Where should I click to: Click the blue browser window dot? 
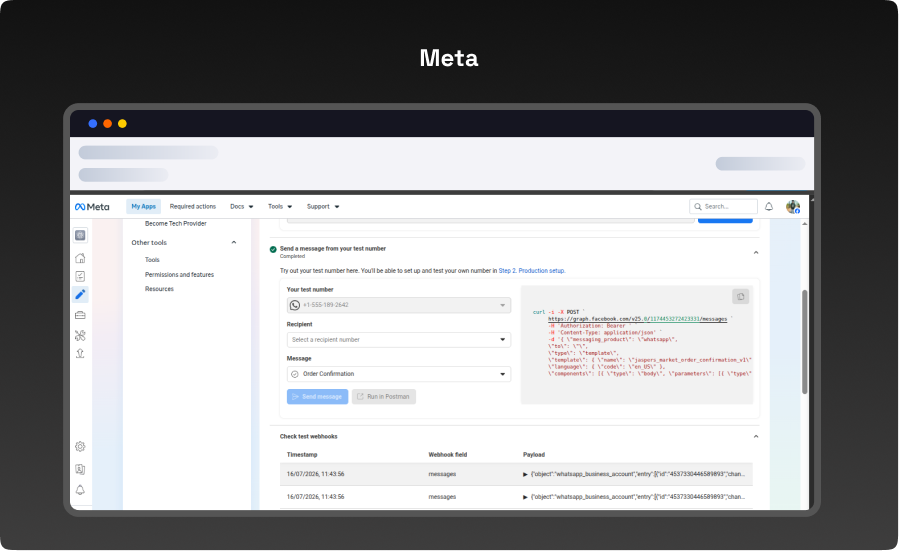92,124
